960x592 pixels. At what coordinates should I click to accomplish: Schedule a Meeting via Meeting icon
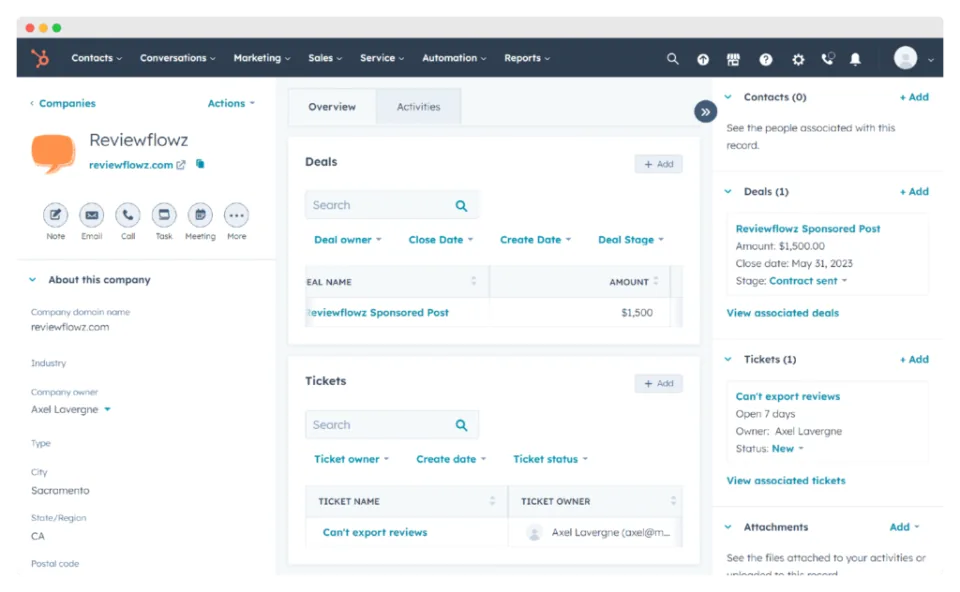point(200,215)
